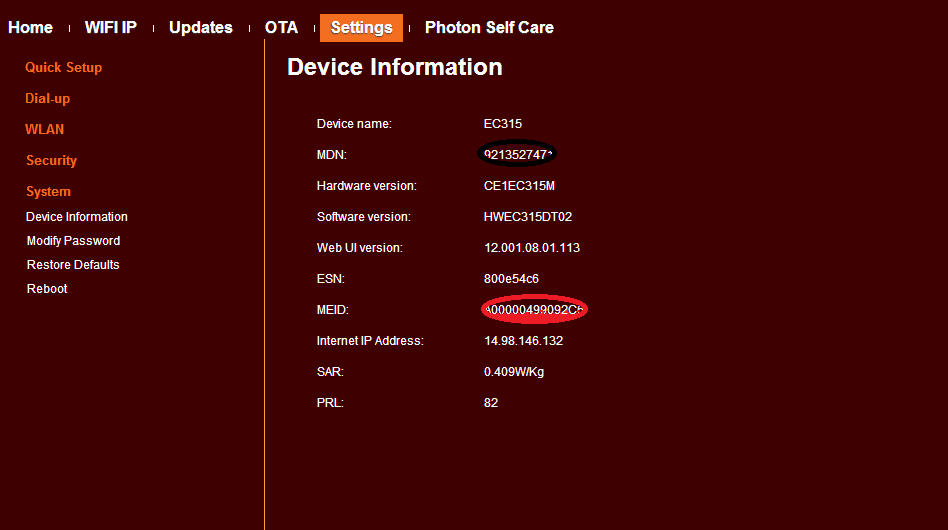Select Device Information in sidebar

tap(77, 216)
